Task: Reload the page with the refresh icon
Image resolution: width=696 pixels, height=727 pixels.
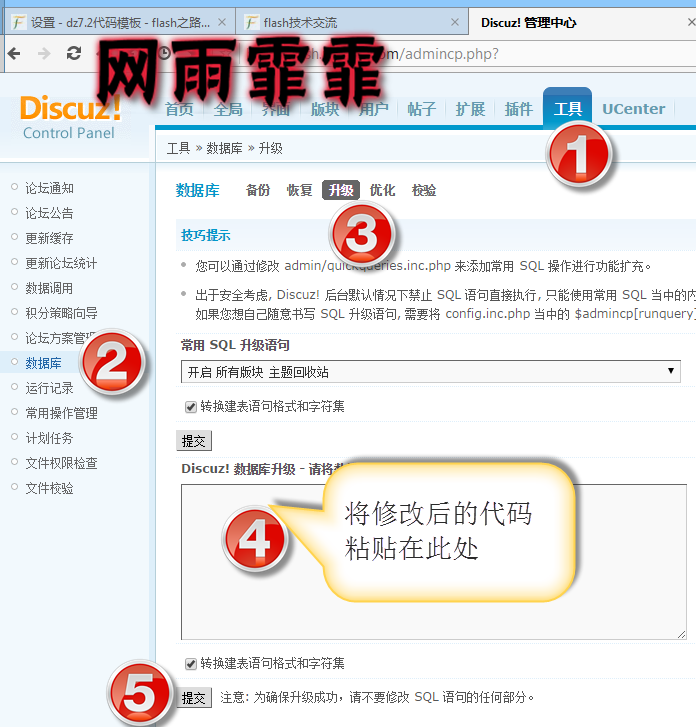Action: tap(74, 53)
